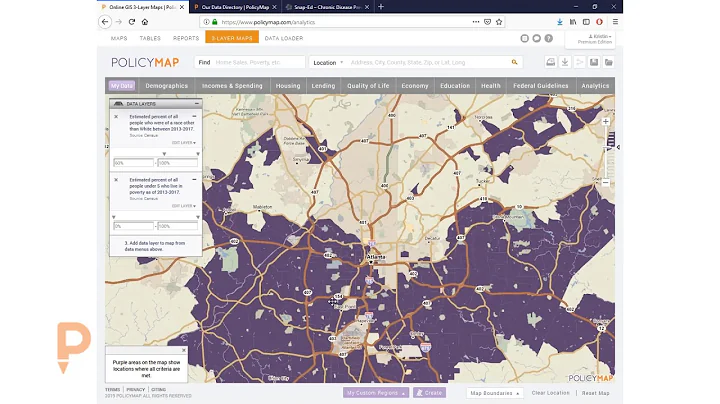Open Edit Layer menu for race layer
Viewport: 720px width, 404px height.
(184, 143)
